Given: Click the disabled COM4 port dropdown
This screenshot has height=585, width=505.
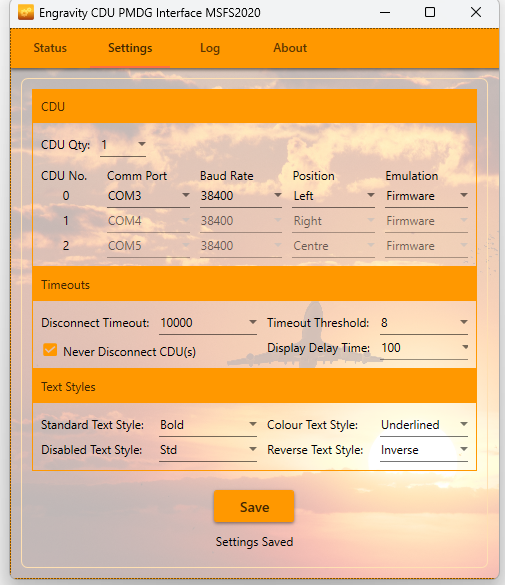Looking at the screenshot, I should tap(148, 221).
